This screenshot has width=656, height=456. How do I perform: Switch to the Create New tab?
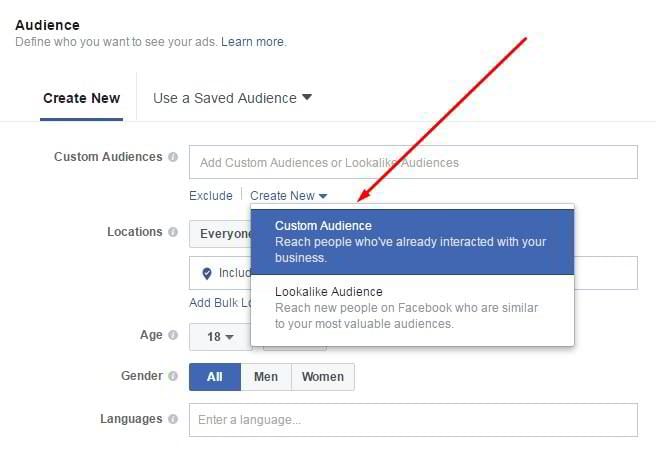(x=81, y=98)
